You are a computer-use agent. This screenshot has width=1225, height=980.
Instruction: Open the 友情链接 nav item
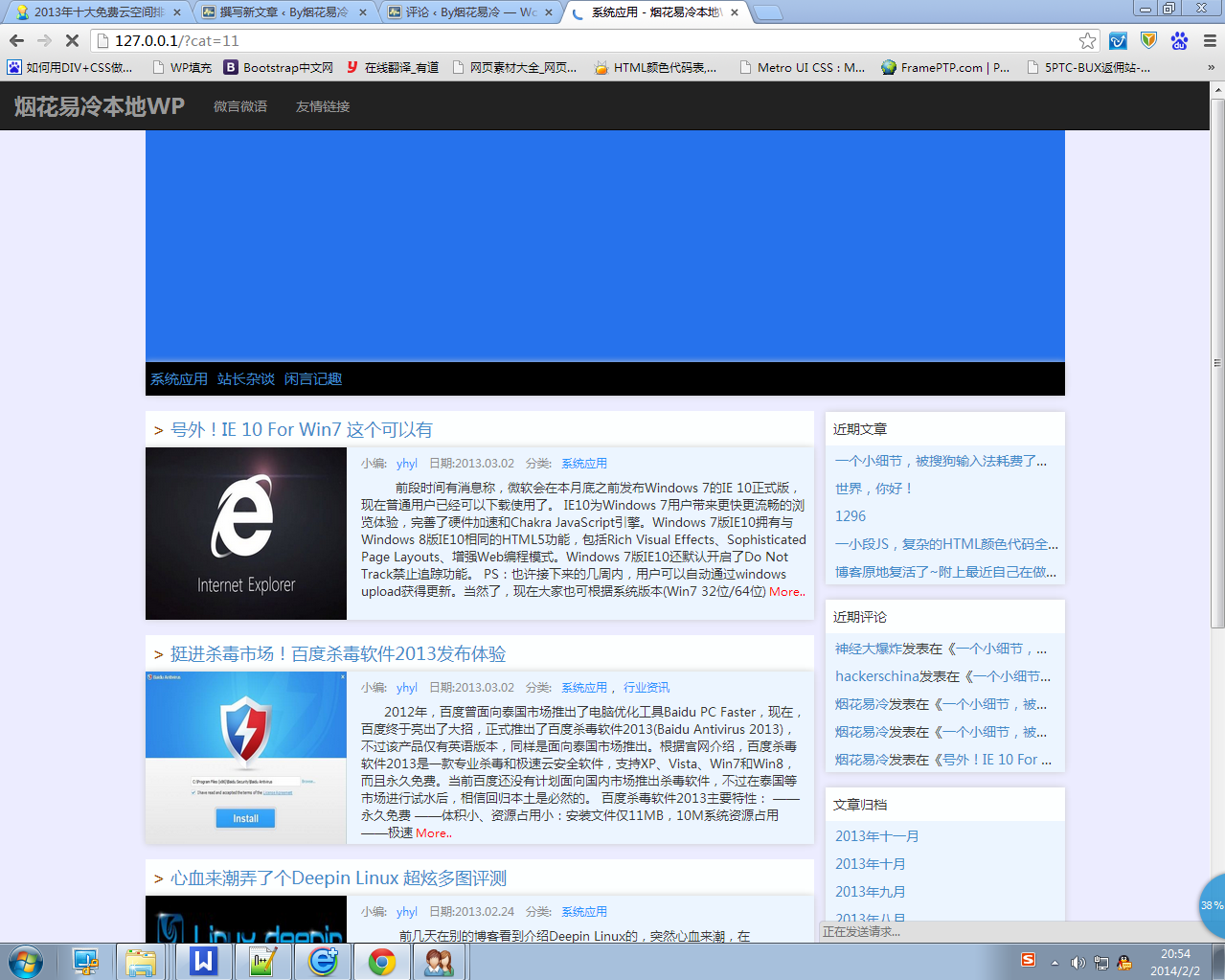tap(323, 106)
